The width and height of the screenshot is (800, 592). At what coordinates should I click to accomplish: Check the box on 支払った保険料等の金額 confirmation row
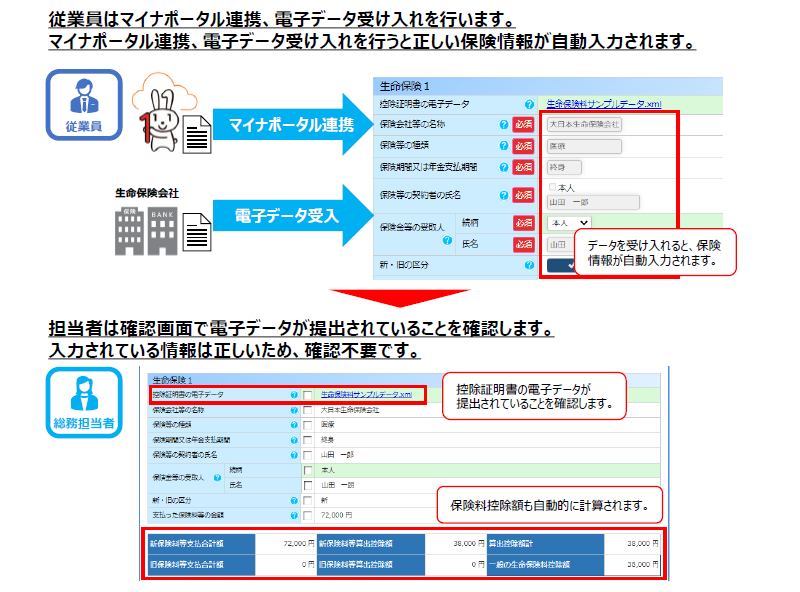pyautogui.click(x=308, y=515)
